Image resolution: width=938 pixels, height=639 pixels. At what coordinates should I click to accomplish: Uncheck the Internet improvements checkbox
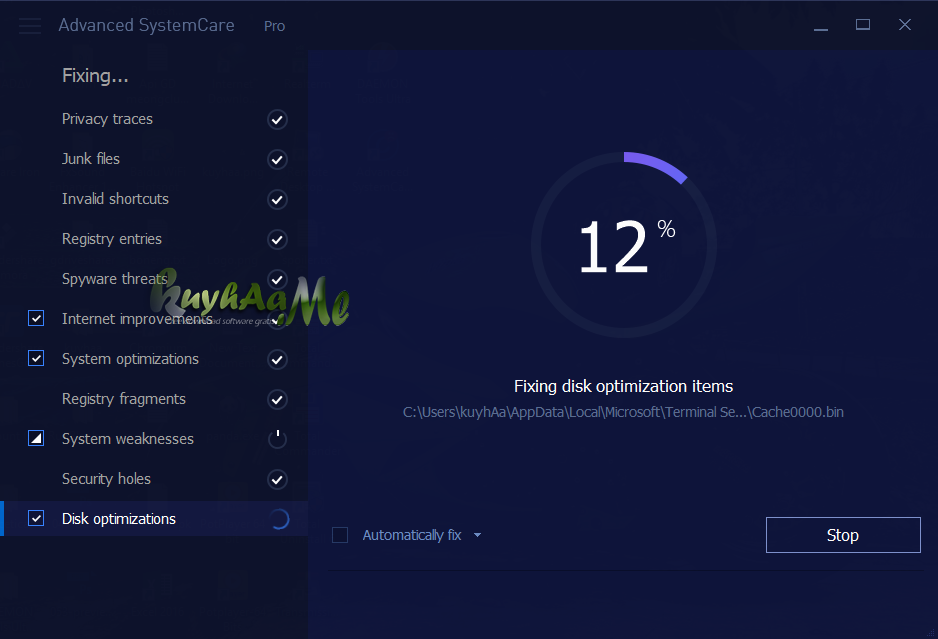36,318
